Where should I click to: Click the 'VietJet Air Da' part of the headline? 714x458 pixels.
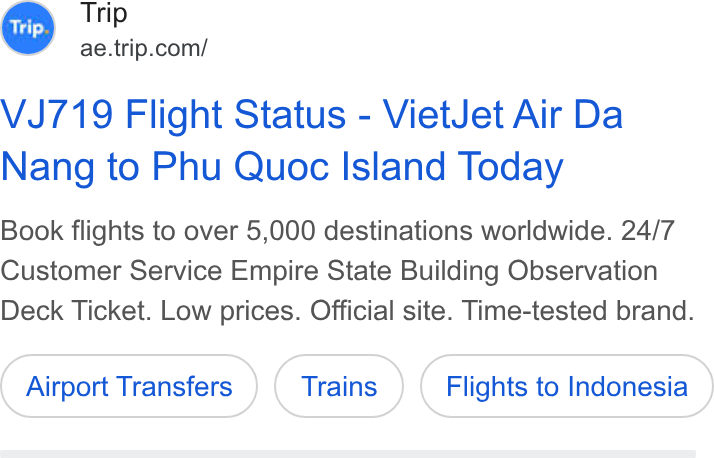502,114
